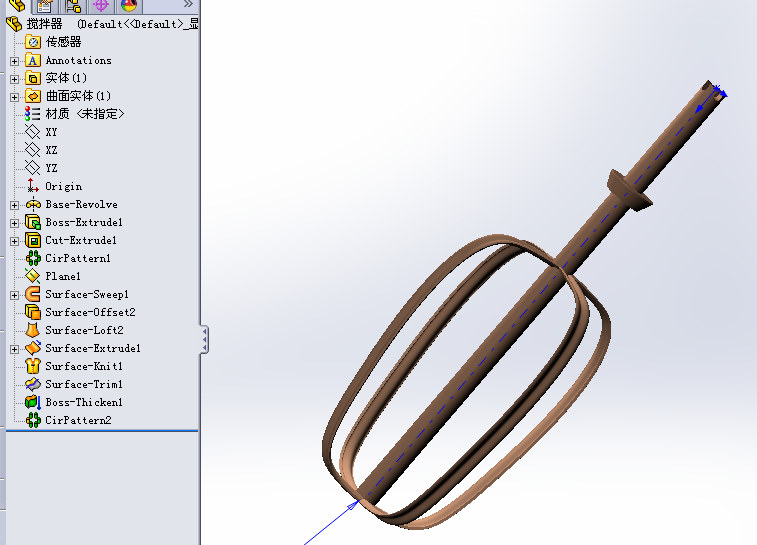Viewport: 757px width, 545px height.
Task: Expand the Surface-Sweep1 feature
Action: click(14, 295)
